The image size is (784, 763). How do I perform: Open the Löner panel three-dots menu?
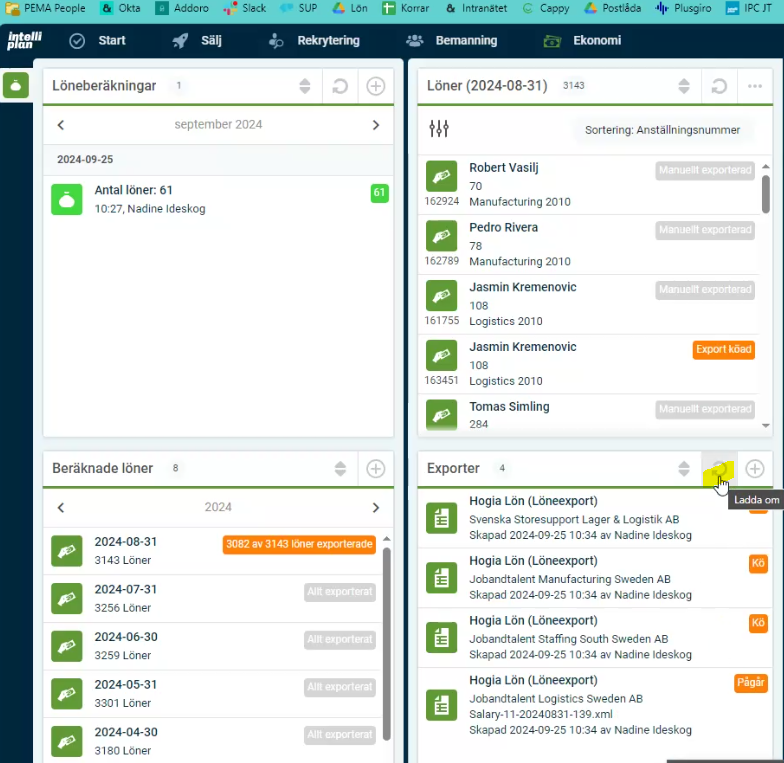(755, 86)
